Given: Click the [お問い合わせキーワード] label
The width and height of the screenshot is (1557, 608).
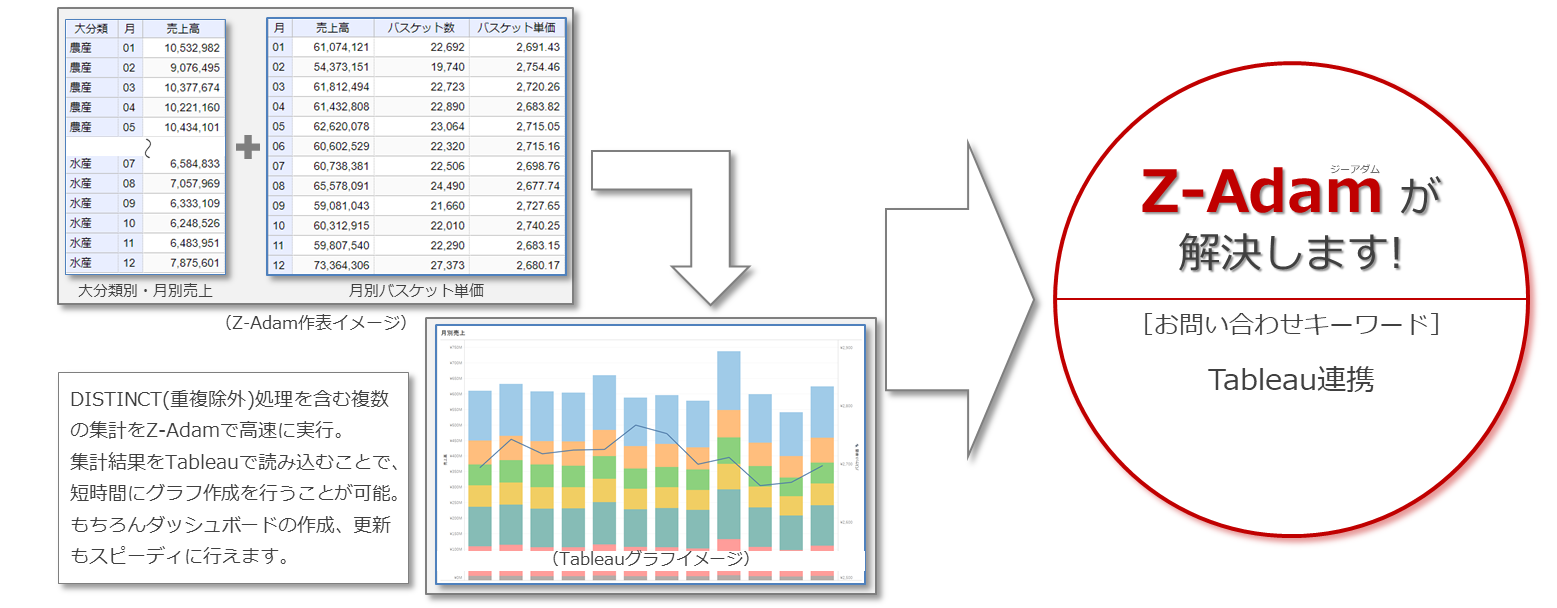Looking at the screenshot, I should tap(1291, 325).
